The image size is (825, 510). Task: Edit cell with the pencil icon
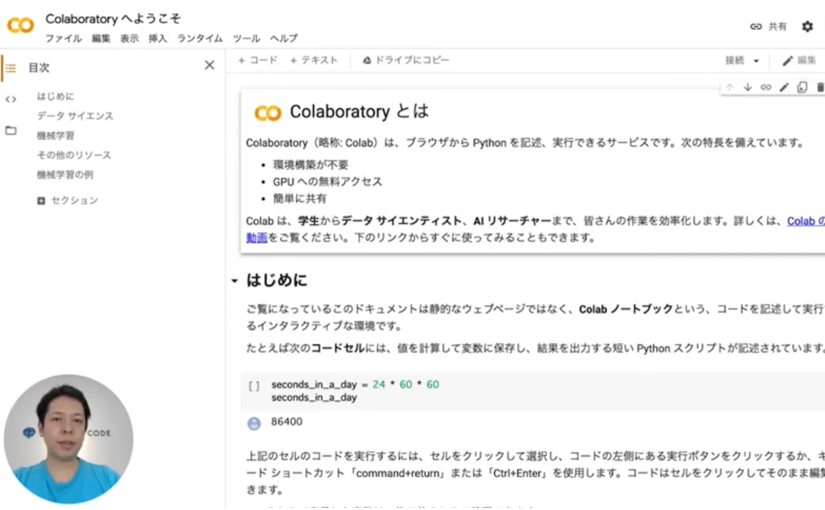784,87
